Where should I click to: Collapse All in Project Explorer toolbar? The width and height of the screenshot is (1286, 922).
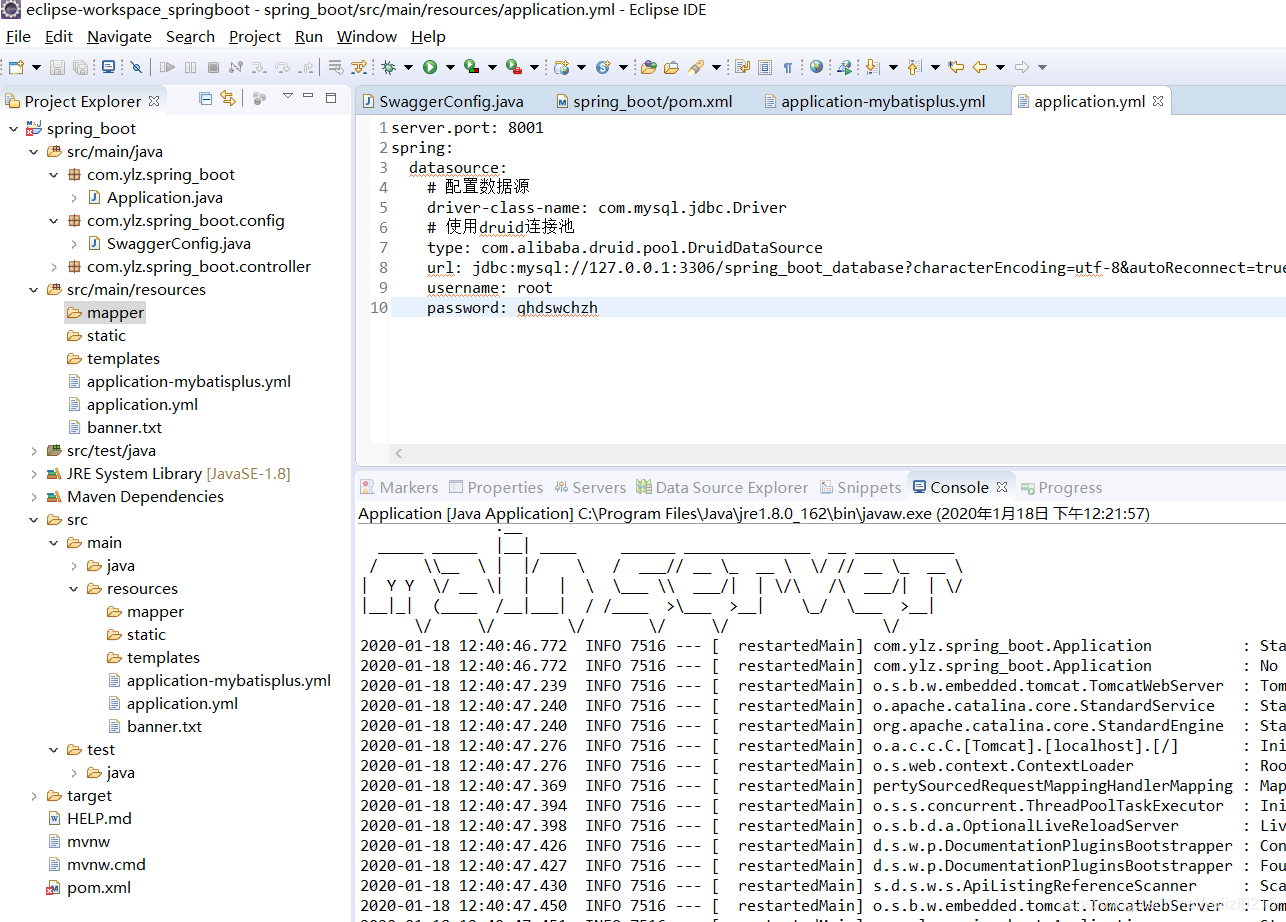tap(206, 100)
